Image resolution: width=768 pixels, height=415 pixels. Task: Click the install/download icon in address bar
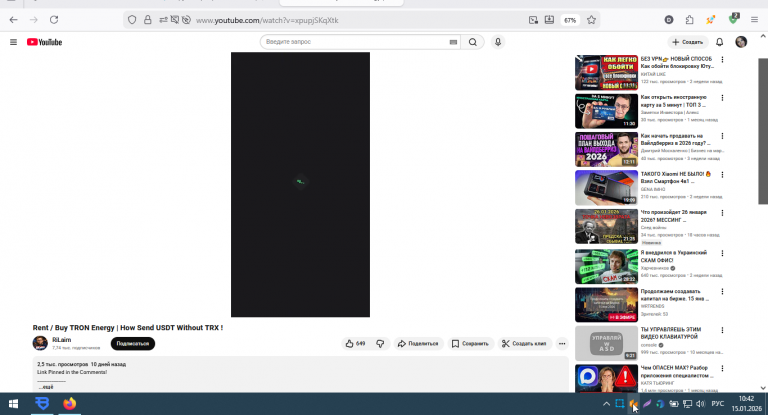(549, 20)
